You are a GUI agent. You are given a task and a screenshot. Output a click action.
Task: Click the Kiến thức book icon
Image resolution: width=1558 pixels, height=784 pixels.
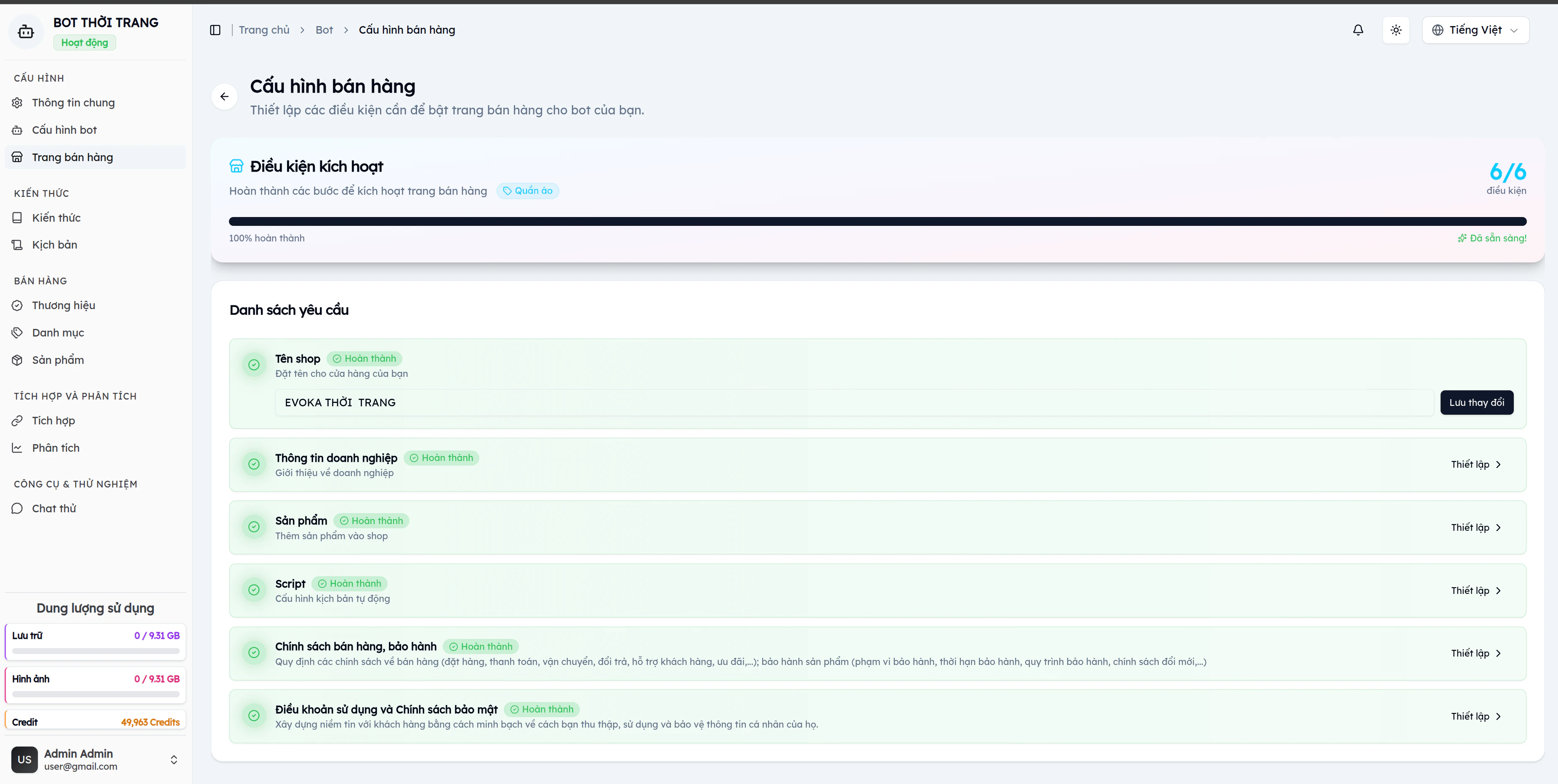pos(18,217)
